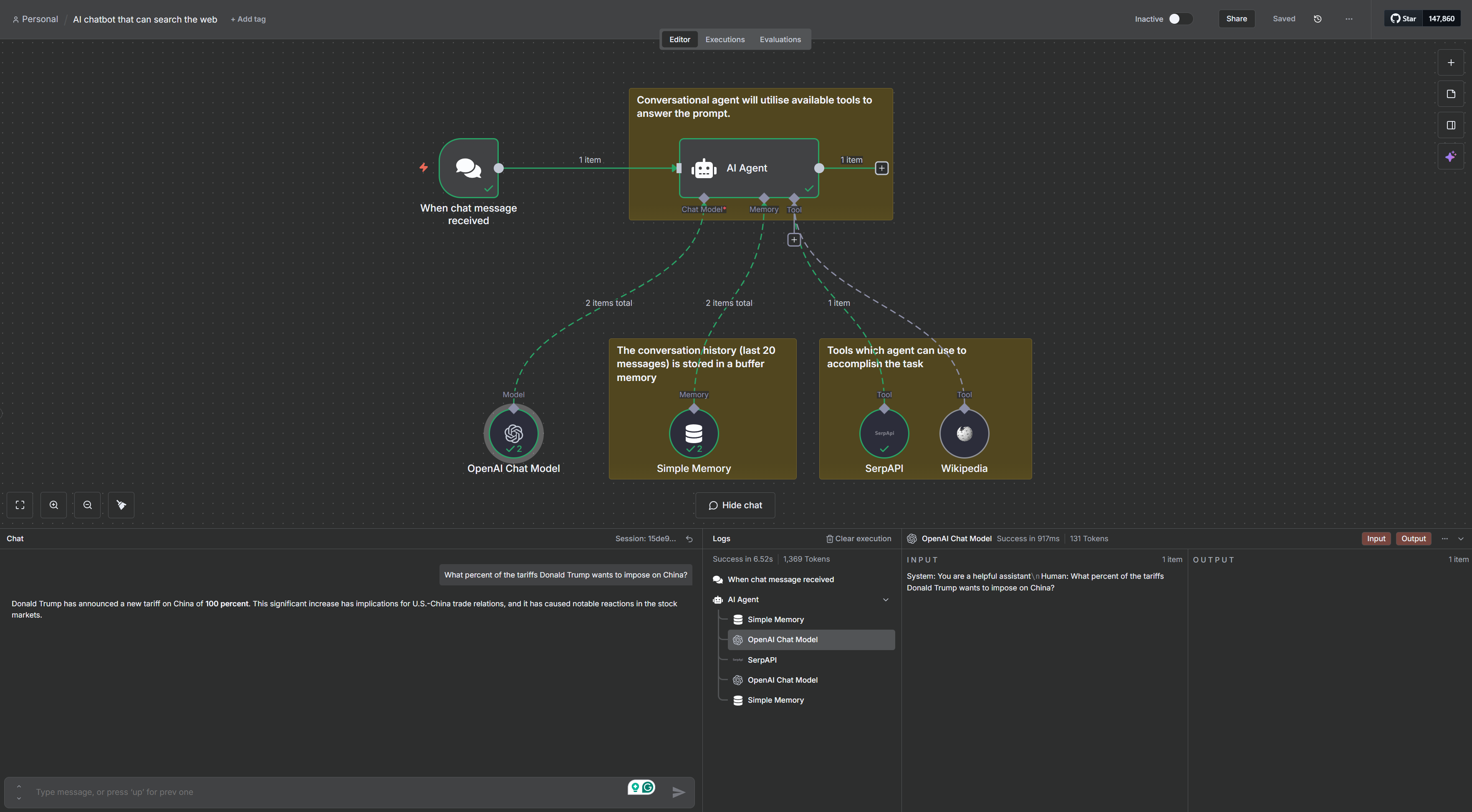Toggle the Input panel button
The width and height of the screenshot is (1472, 812).
pyautogui.click(x=1376, y=539)
